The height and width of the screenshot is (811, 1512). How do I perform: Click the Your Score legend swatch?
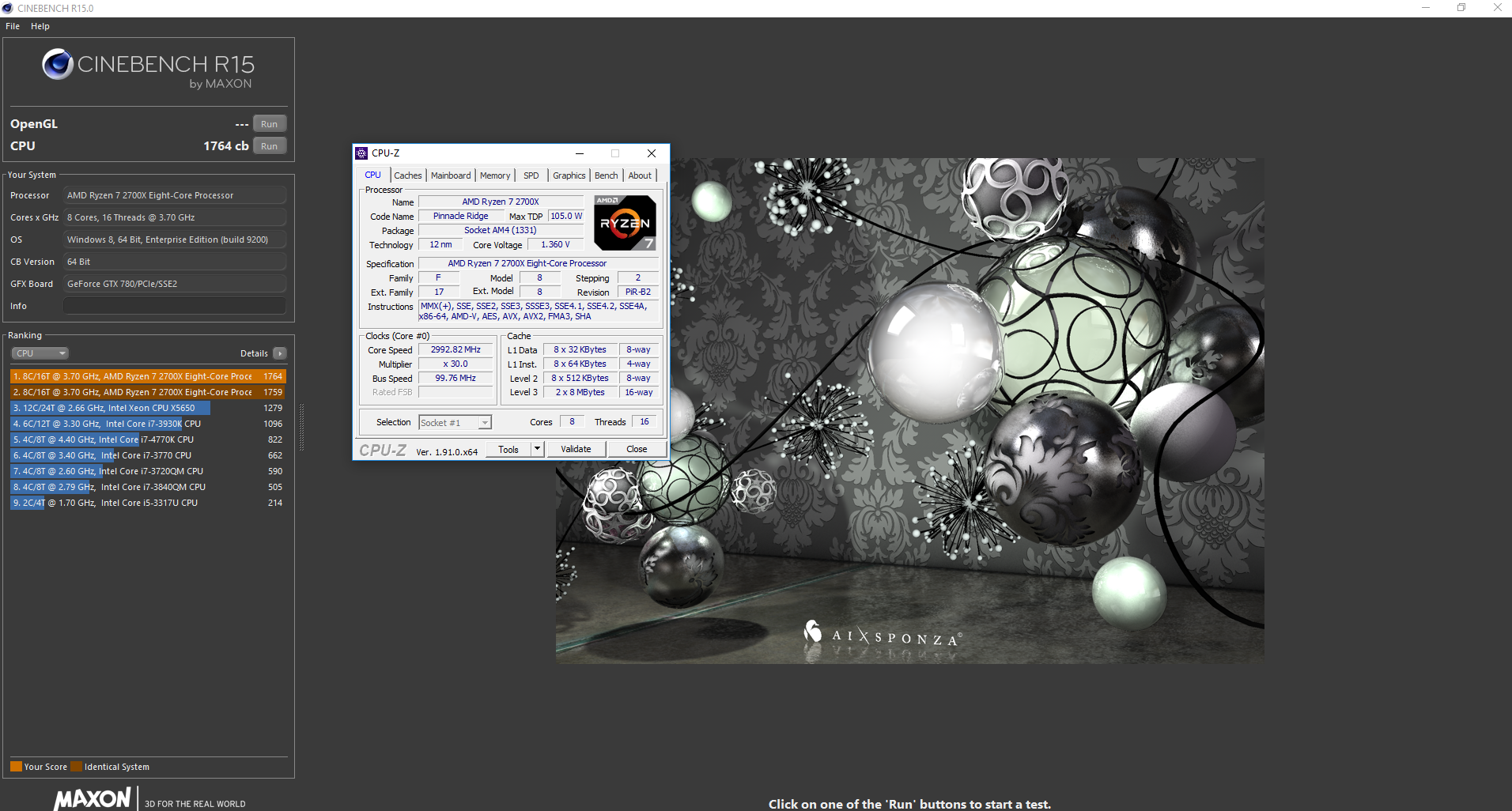point(16,766)
